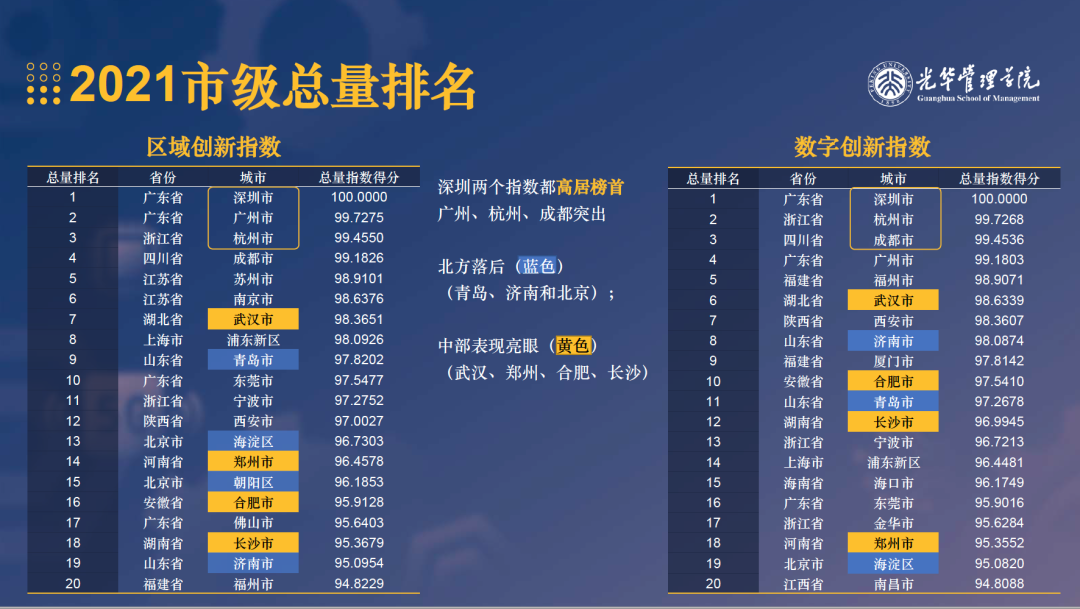The image size is (1080, 609).
Task: Select blue 海淀区 cell in the right table
Action: tap(893, 564)
